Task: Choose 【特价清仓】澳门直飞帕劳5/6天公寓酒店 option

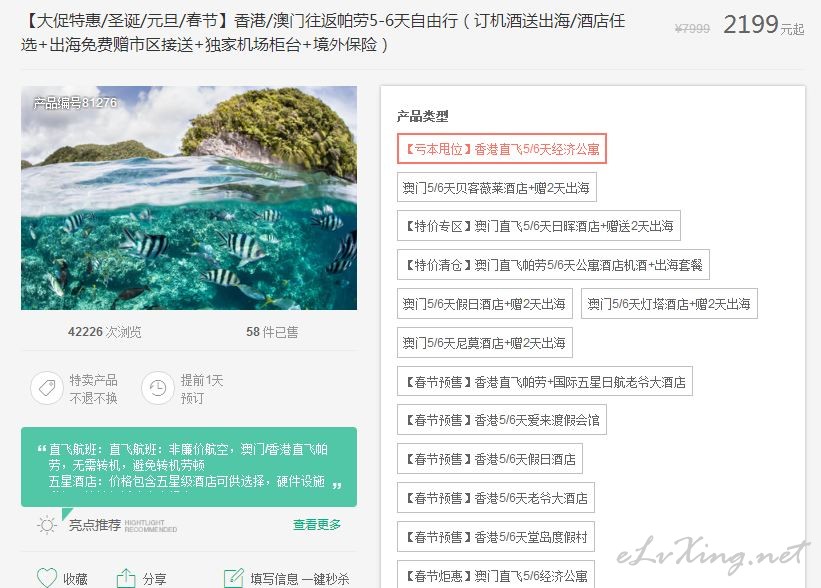Action: coord(553,265)
